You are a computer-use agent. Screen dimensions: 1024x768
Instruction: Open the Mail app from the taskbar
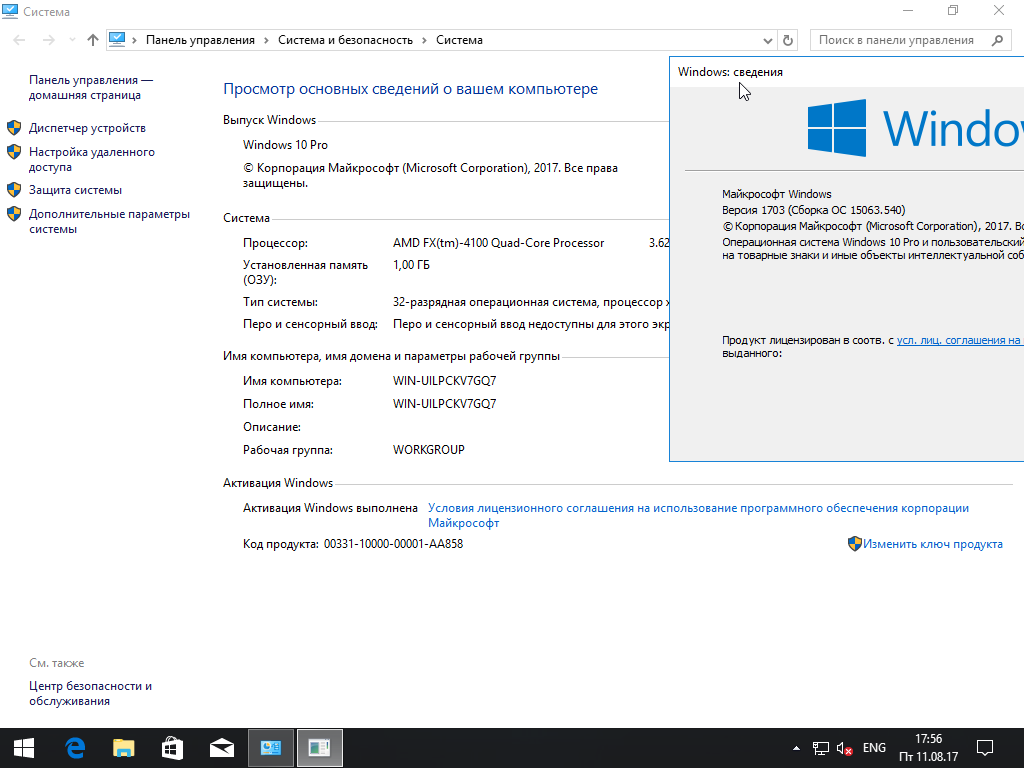tap(221, 748)
